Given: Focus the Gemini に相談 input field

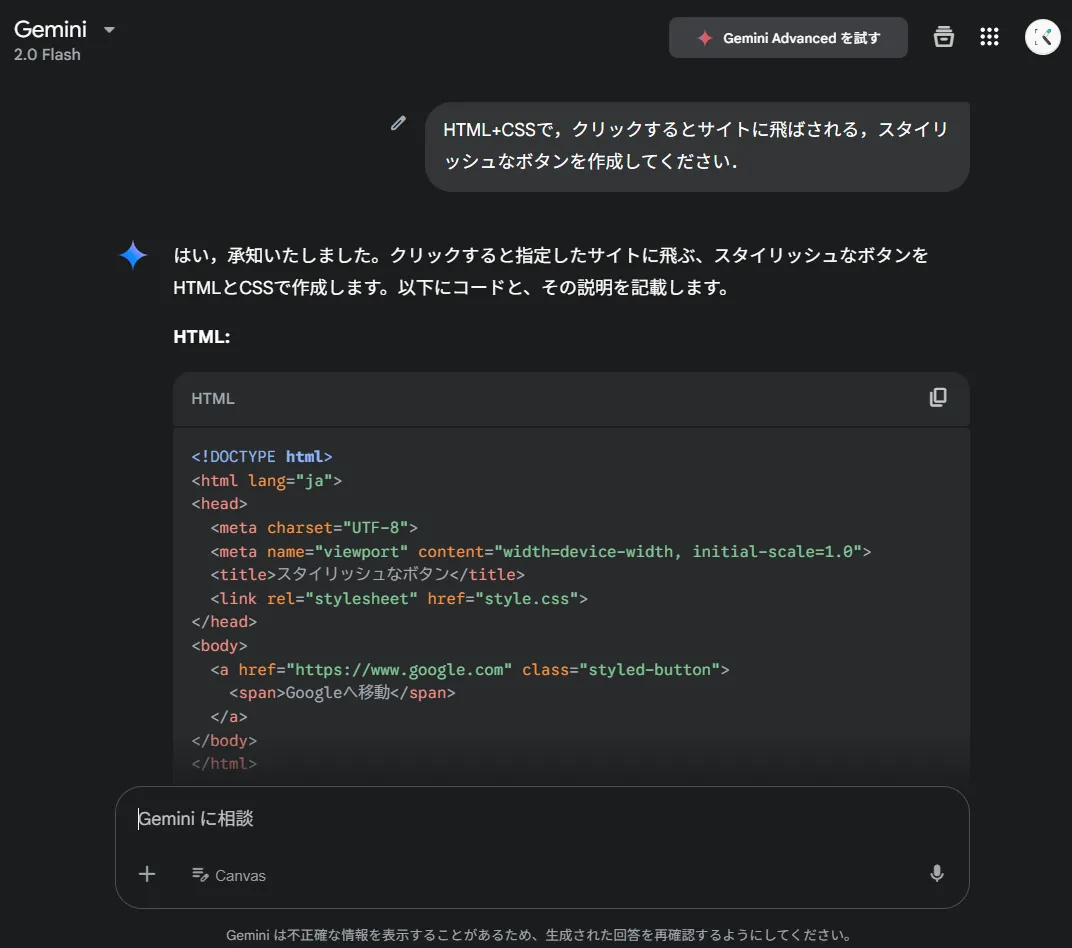Looking at the screenshot, I should pyautogui.click(x=540, y=819).
